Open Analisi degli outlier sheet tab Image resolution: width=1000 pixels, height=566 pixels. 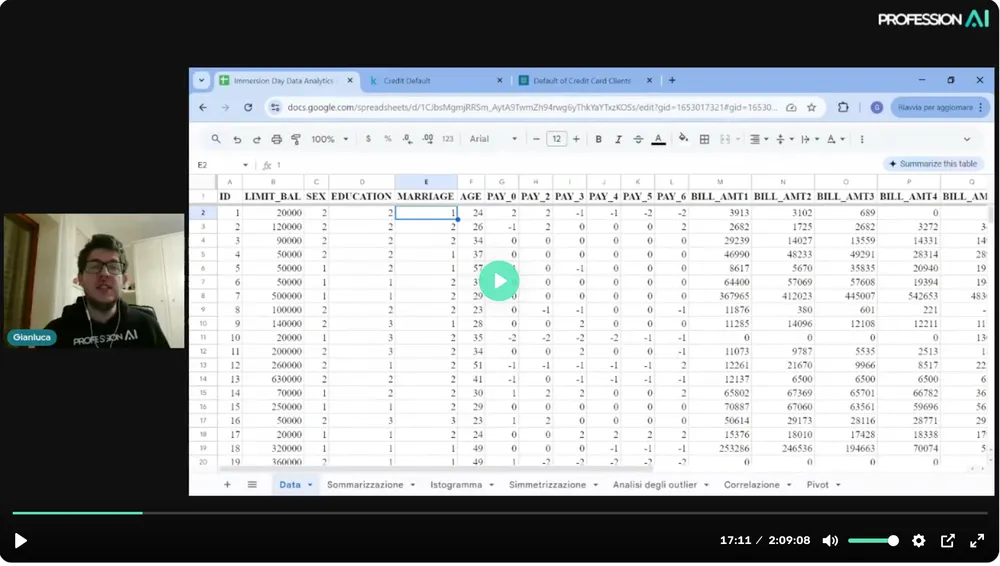660,485
